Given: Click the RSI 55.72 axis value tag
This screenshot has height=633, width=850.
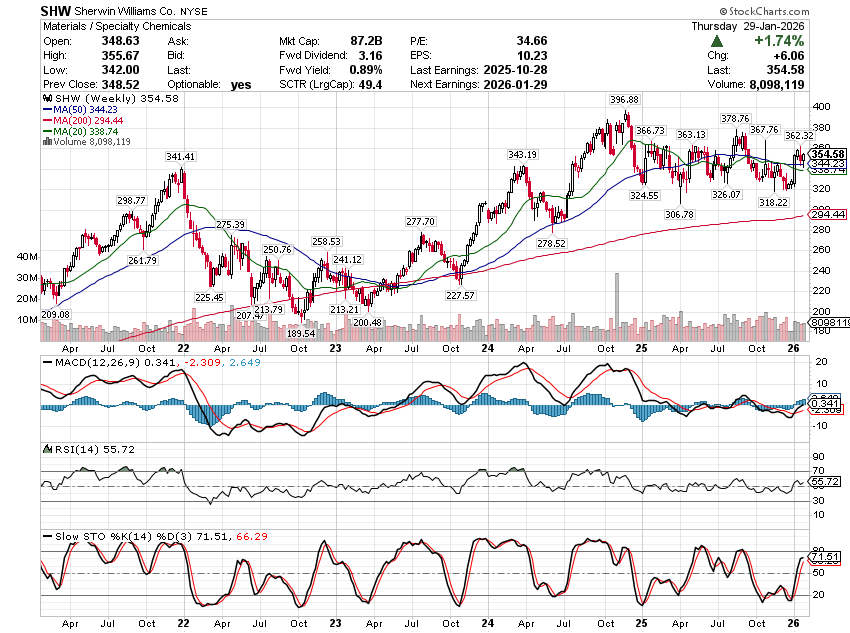Looking at the screenshot, I should (828, 482).
